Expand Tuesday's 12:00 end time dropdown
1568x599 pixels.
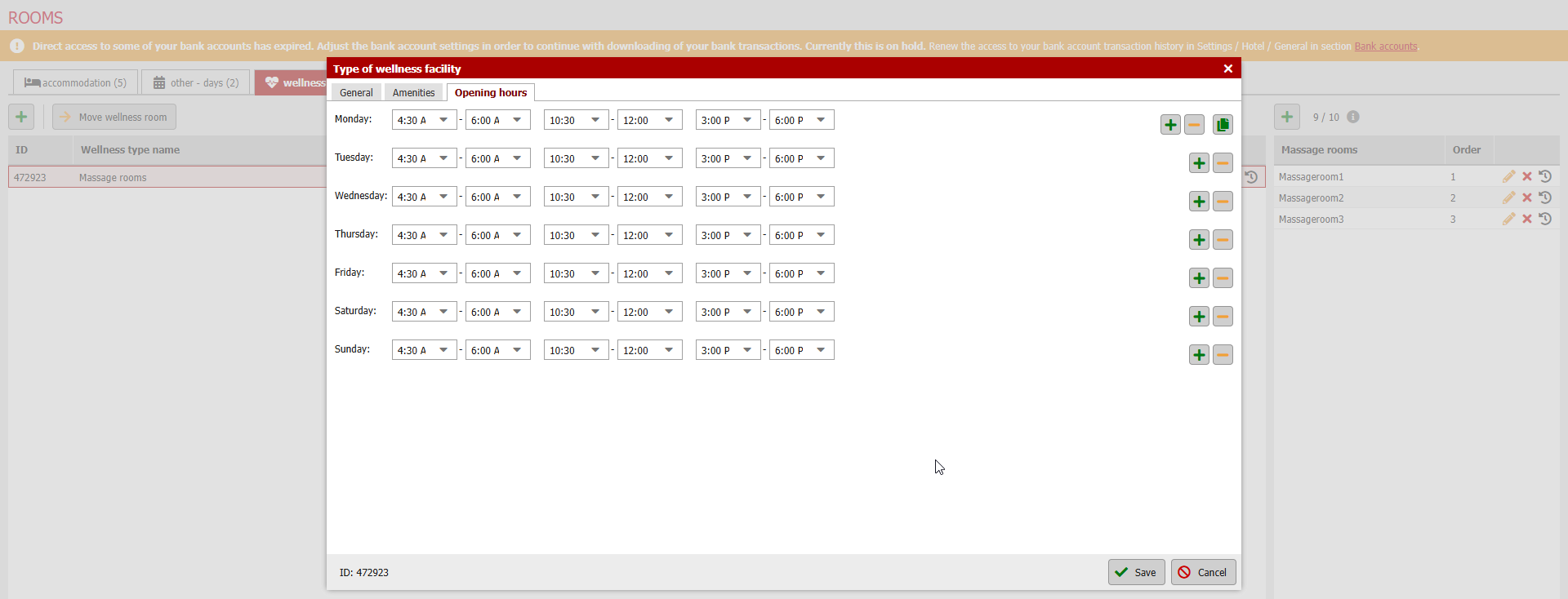(650, 158)
